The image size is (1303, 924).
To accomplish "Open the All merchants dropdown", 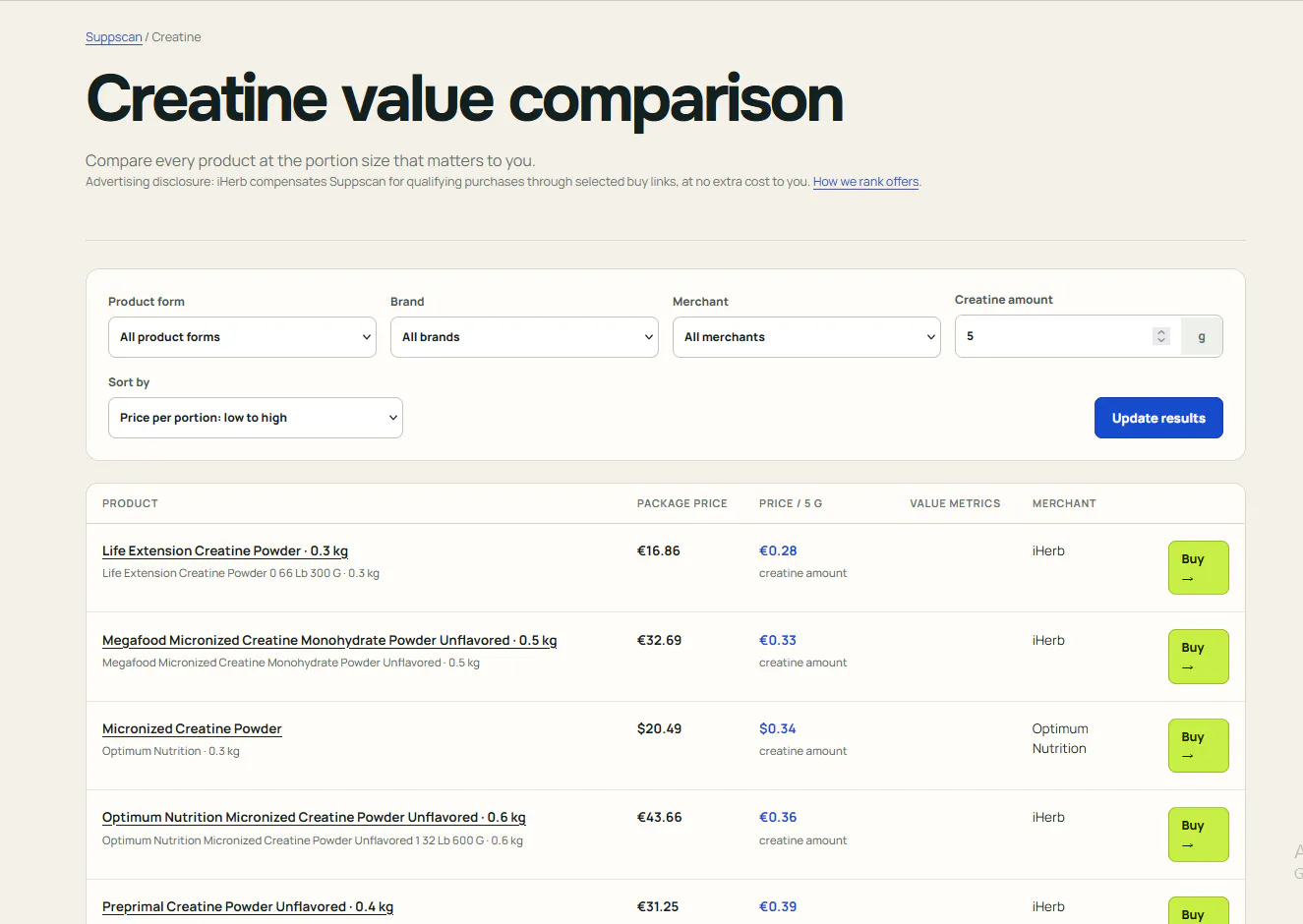I will coord(806,337).
